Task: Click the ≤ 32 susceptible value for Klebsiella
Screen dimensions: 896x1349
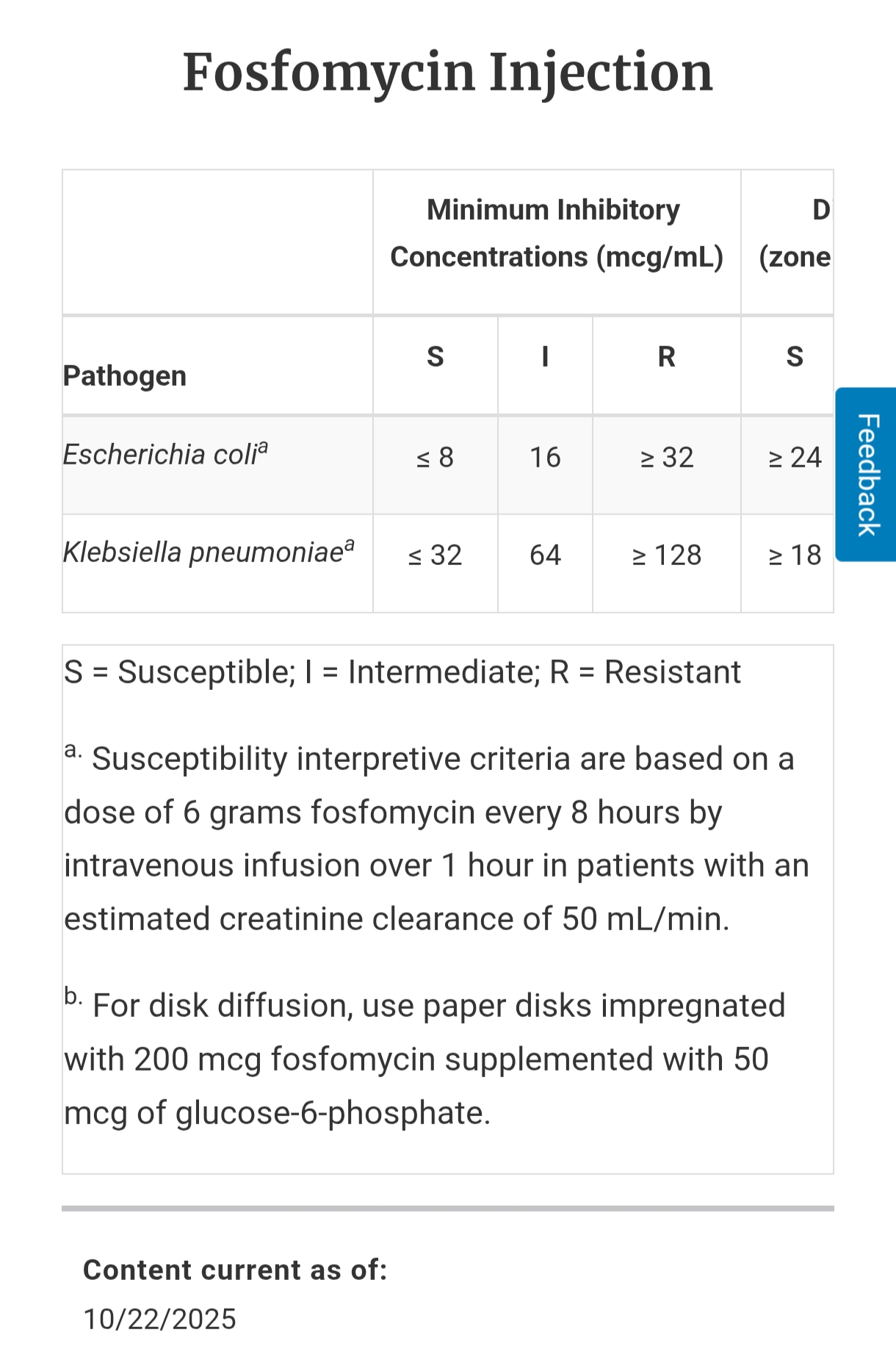Action: pos(435,555)
